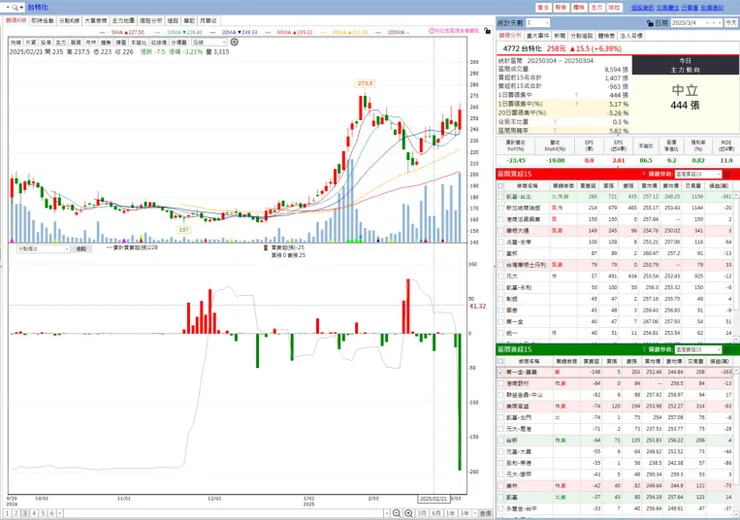Screen dimensions: 740x520
Task: Tick the checkbox for 美林 in the sell table
Action: coord(501,486)
